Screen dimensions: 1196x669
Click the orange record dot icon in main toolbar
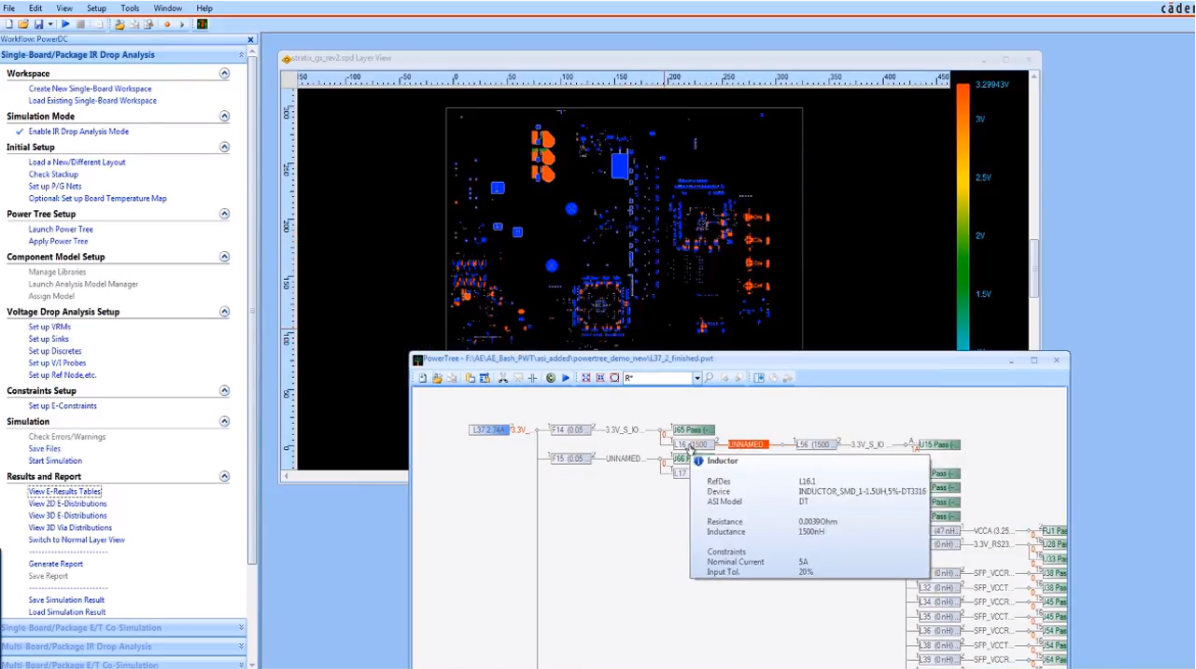[167, 24]
